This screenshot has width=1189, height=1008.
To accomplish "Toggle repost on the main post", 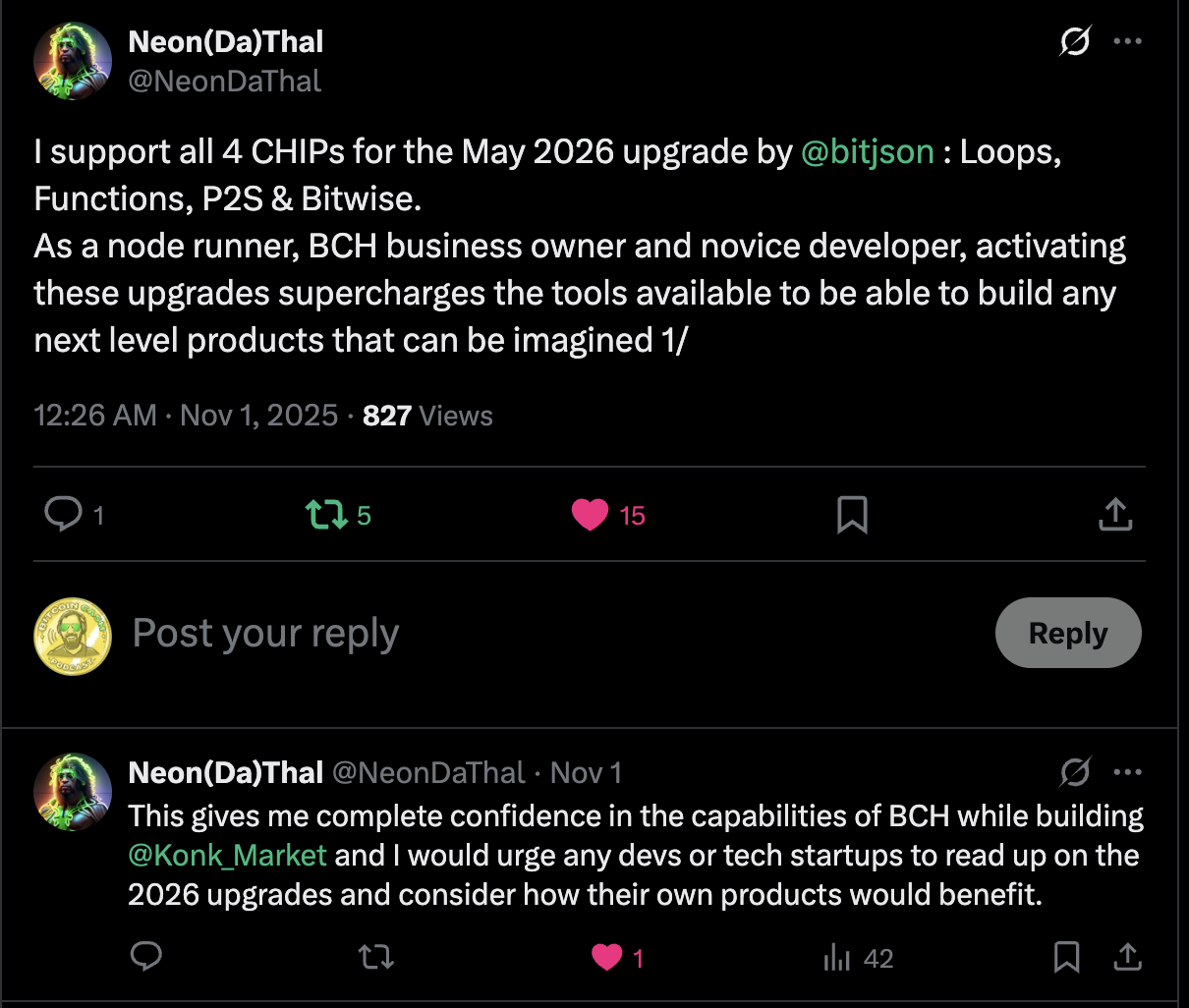I will [x=325, y=515].
